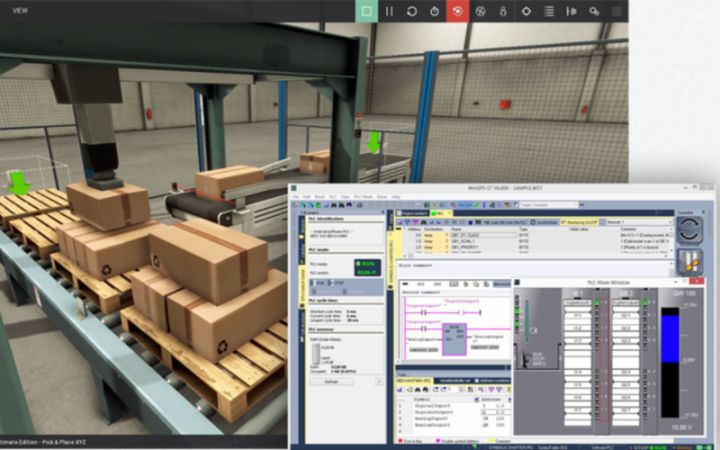
Task: Click the small arrow button beside Refresh
Action: pyautogui.click(x=379, y=382)
